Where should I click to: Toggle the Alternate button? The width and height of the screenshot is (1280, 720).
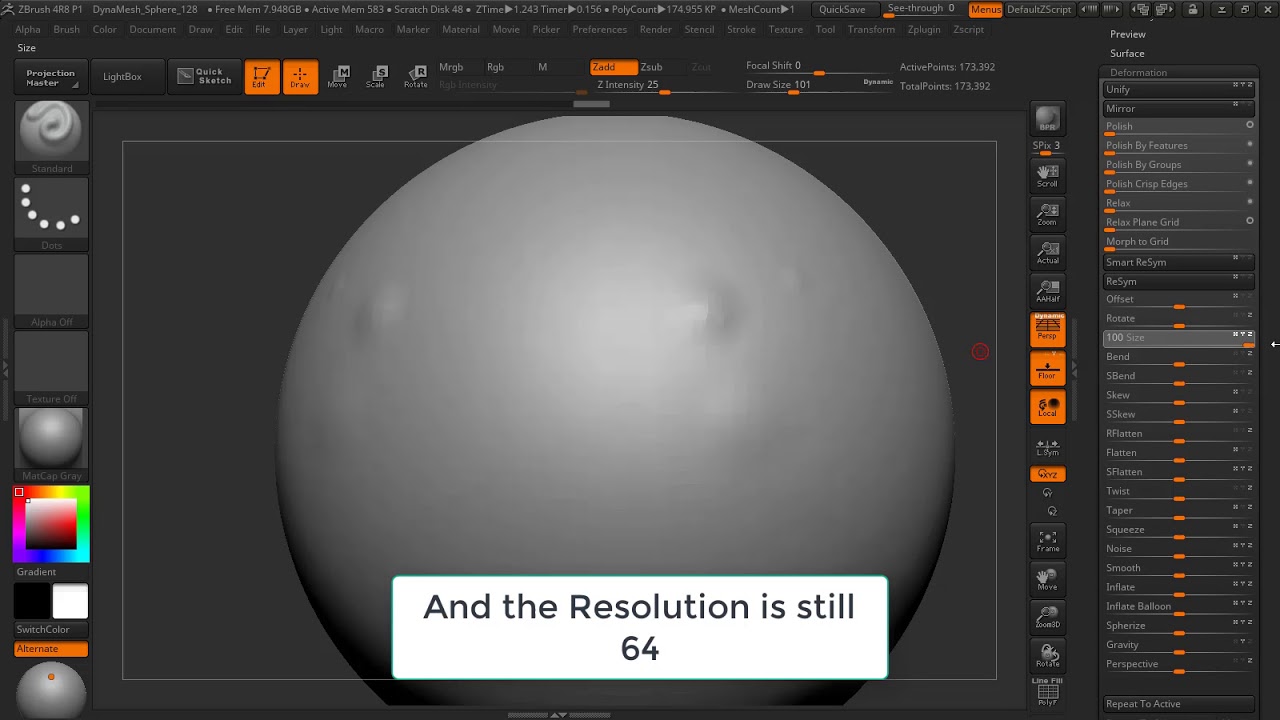tap(51, 649)
